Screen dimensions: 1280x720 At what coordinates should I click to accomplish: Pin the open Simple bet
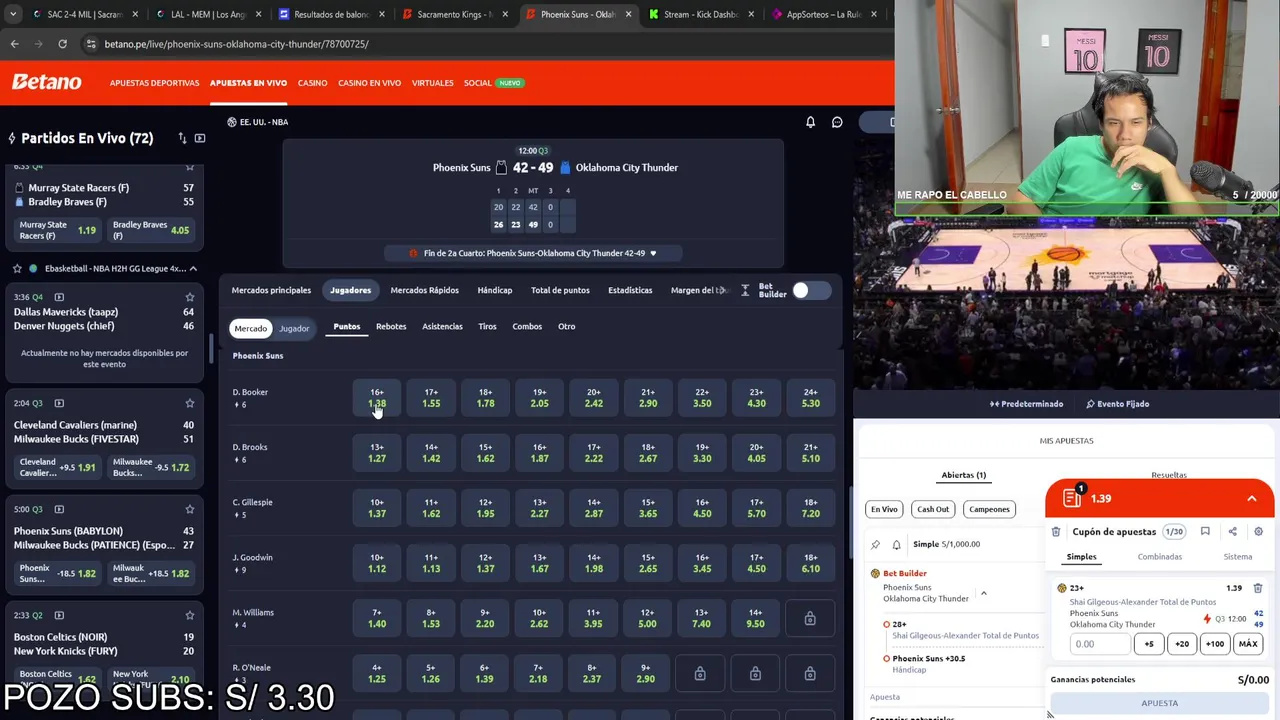coord(875,544)
